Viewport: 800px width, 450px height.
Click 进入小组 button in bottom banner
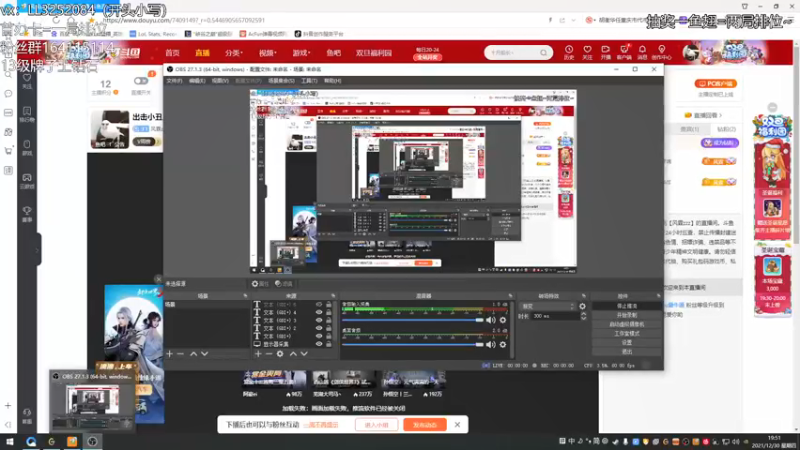point(377,424)
